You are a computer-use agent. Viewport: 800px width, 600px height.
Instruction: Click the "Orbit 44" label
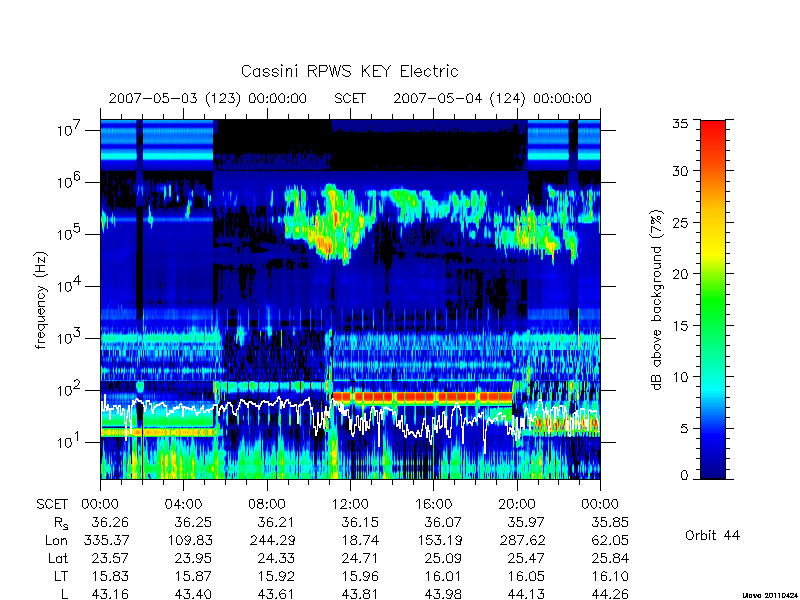(x=712, y=535)
